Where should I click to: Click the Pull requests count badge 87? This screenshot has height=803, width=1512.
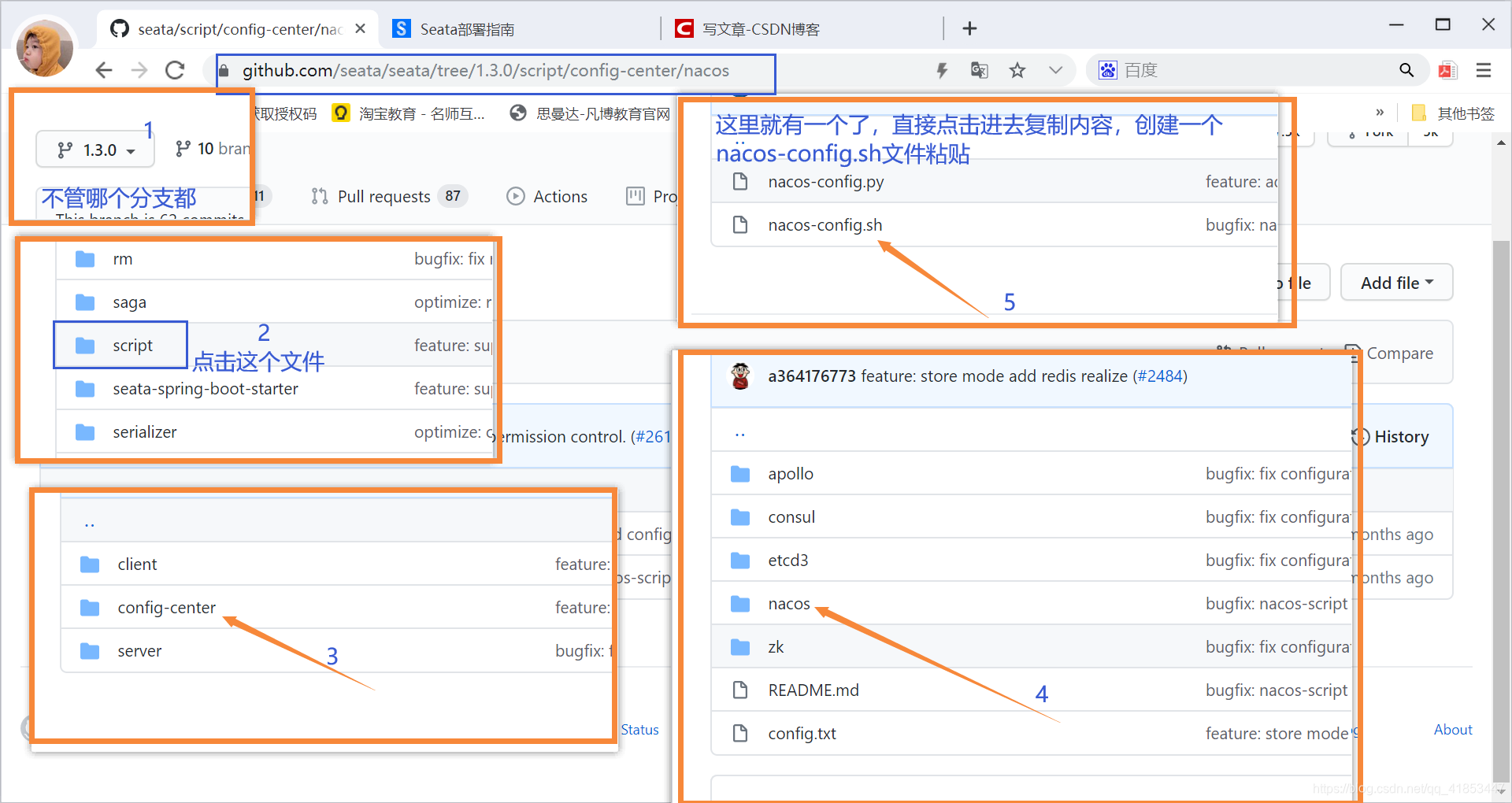(x=453, y=196)
